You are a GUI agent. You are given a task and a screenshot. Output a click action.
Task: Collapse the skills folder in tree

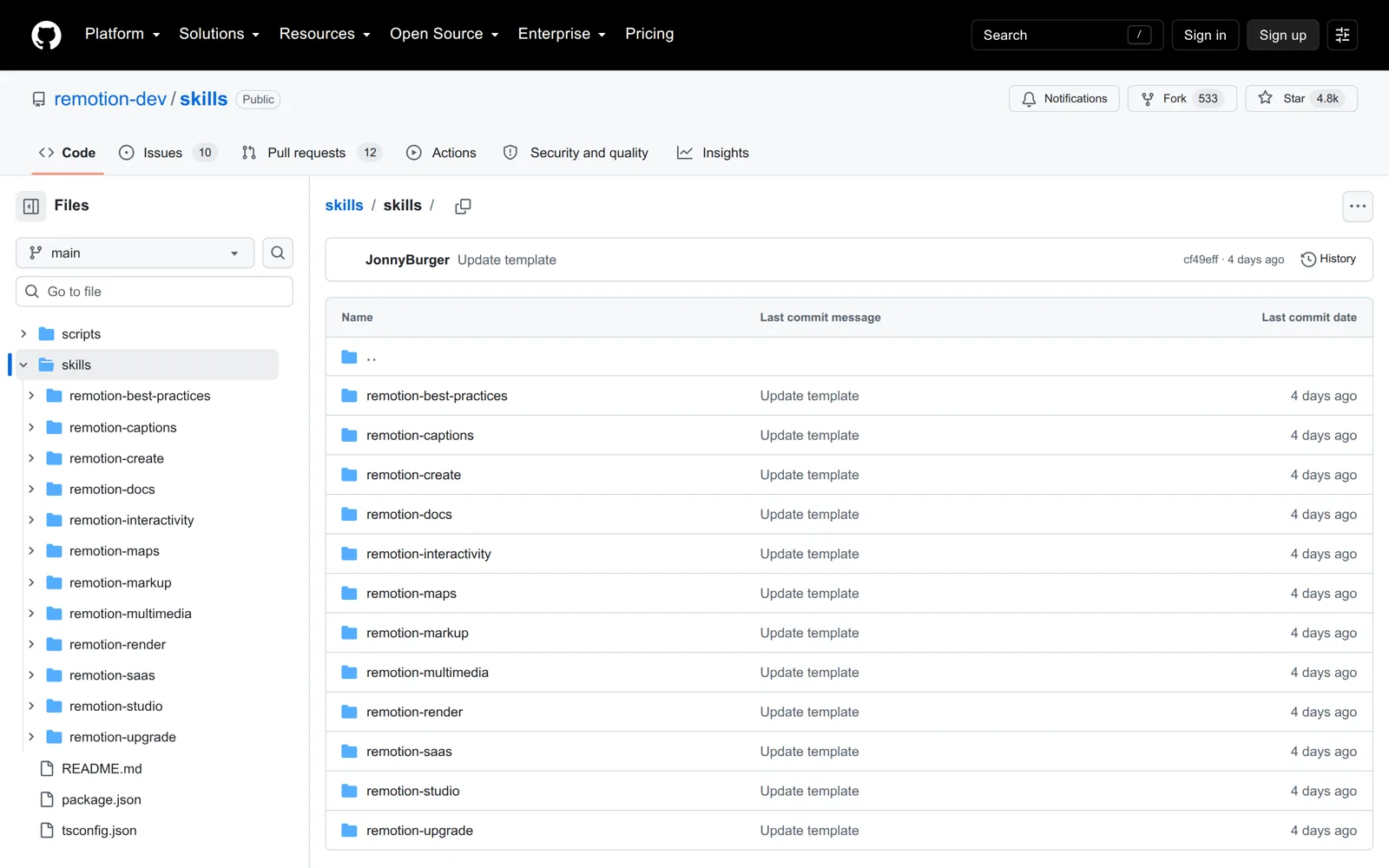(x=23, y=365)
